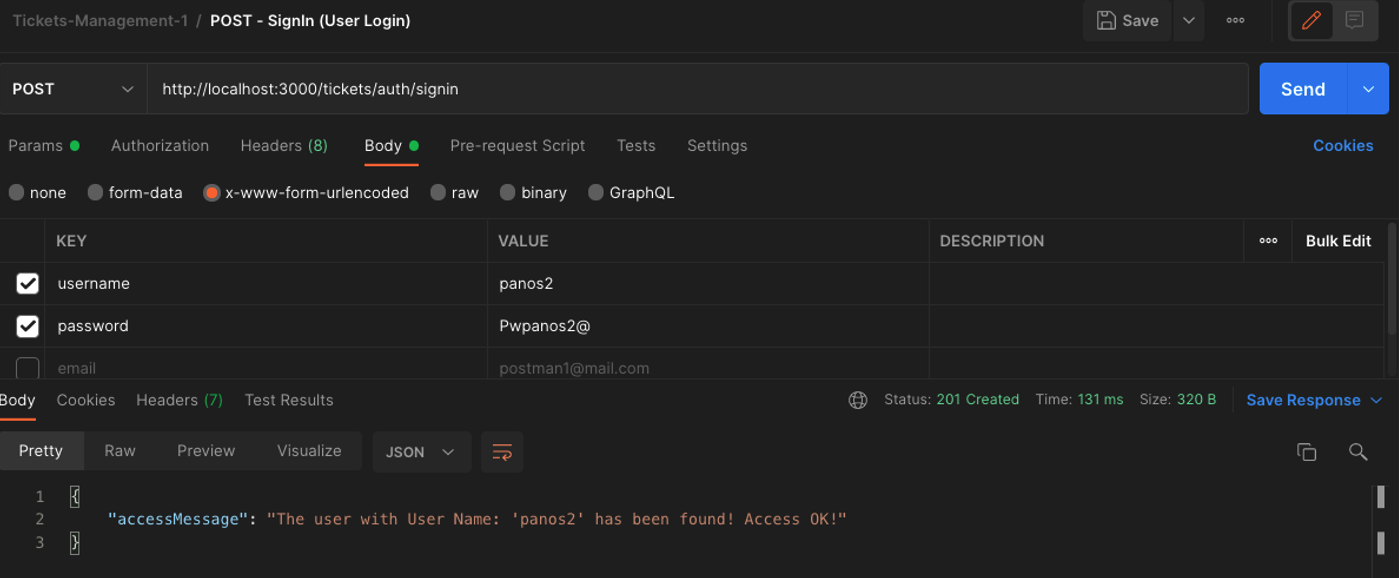
Task: Toggle line wrapping in response viewer
Action: [x=502, y=452]
